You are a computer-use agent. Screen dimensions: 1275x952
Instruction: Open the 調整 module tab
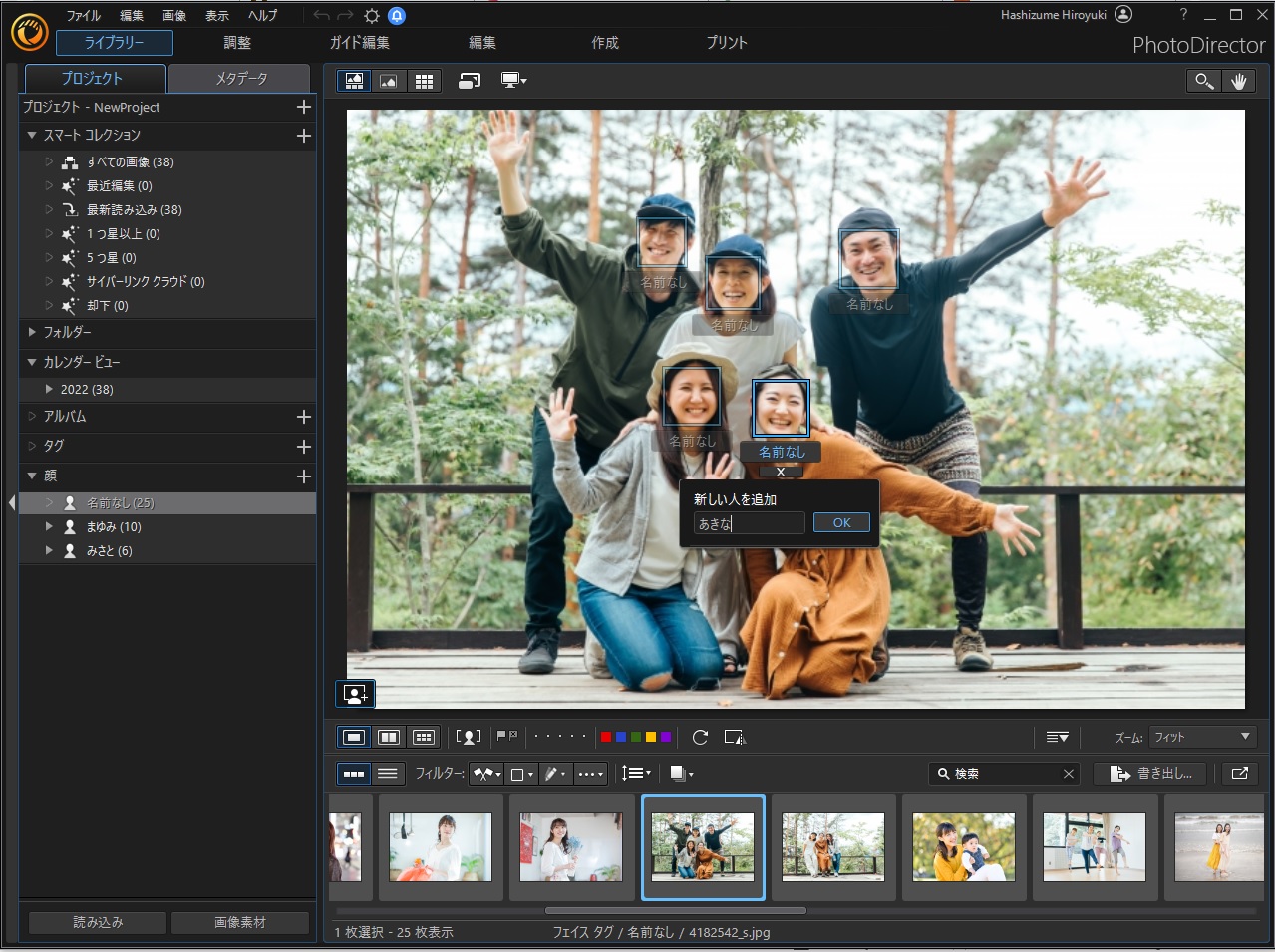pyautogui.click(x=237, y=43)
